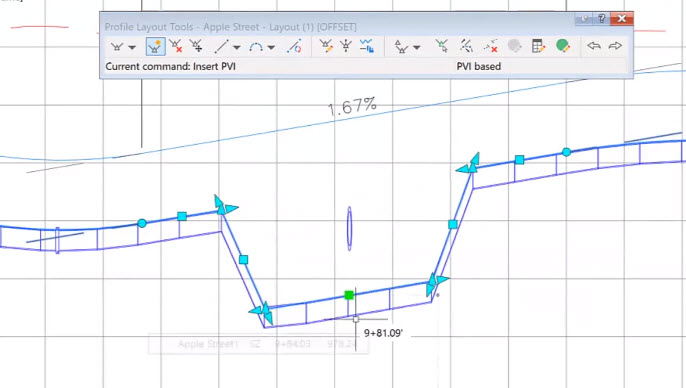
Task: Expand the tangent line tools dropdown
Action: [x=237, y=47]
